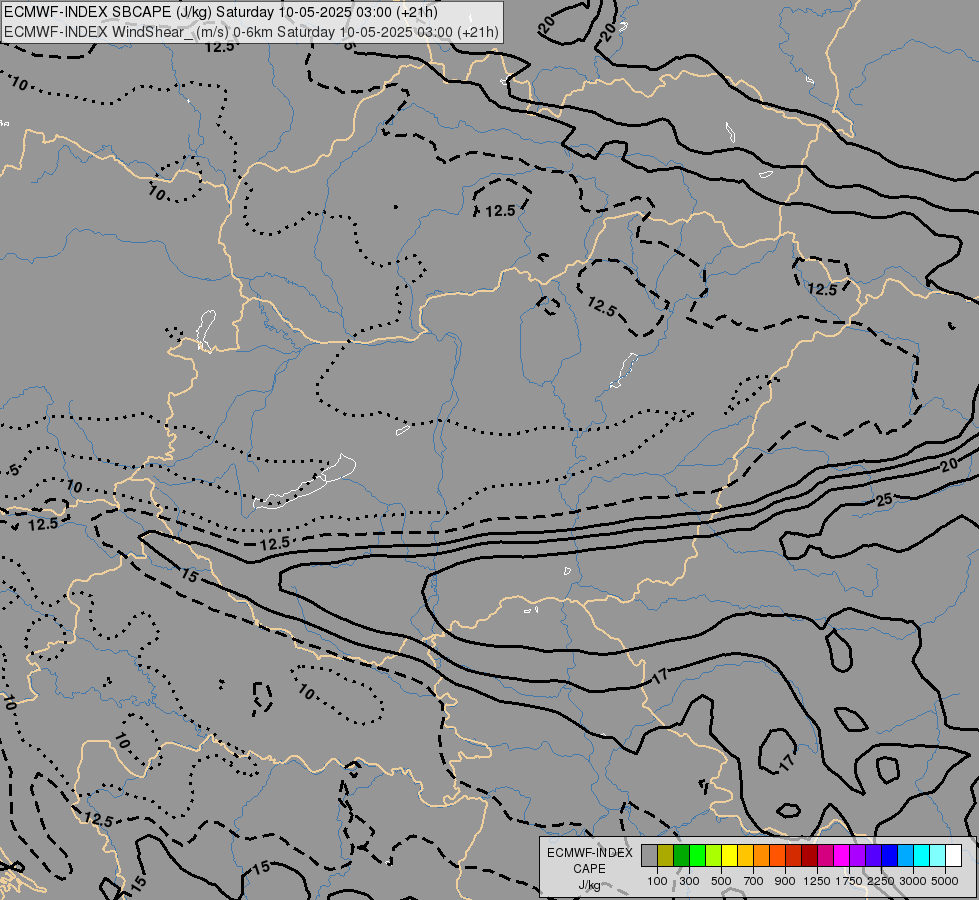Click the 500 value in the legend
The width and height of the screenshot is (979, 900).
pyautogui.click(x=721, y=881)
